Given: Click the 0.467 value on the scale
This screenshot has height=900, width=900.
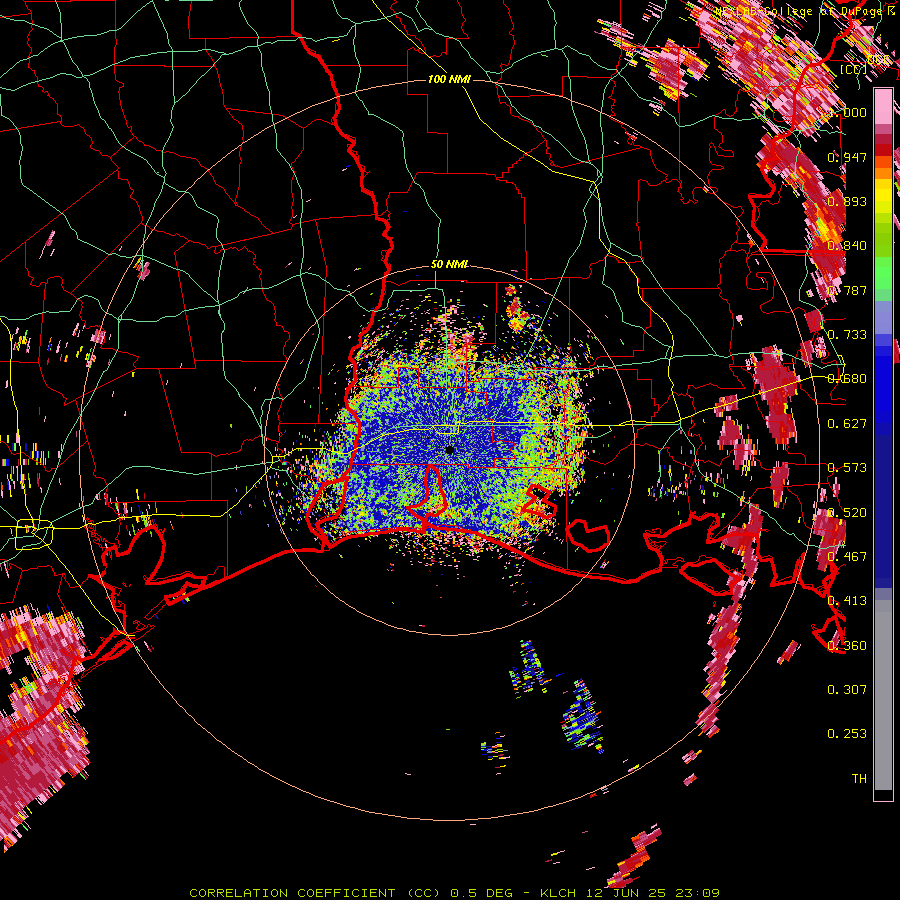Looking at the screenshot, I should (x=847, y=557).
